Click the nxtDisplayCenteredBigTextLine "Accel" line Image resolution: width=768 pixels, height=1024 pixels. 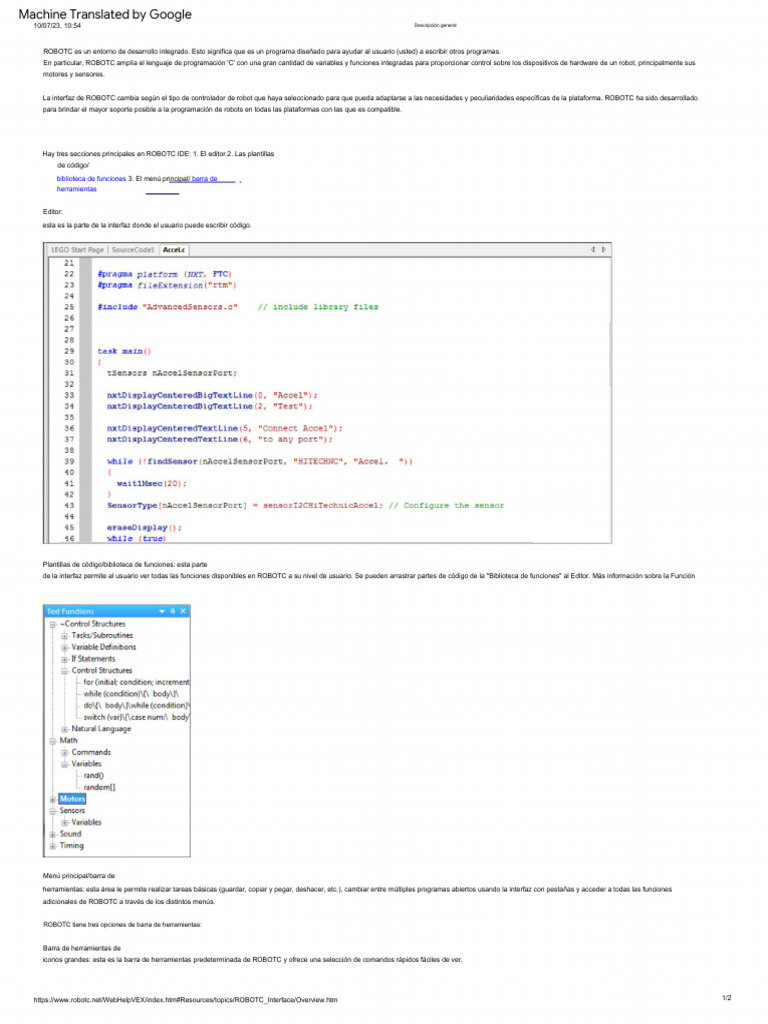(x=212, y=396)
